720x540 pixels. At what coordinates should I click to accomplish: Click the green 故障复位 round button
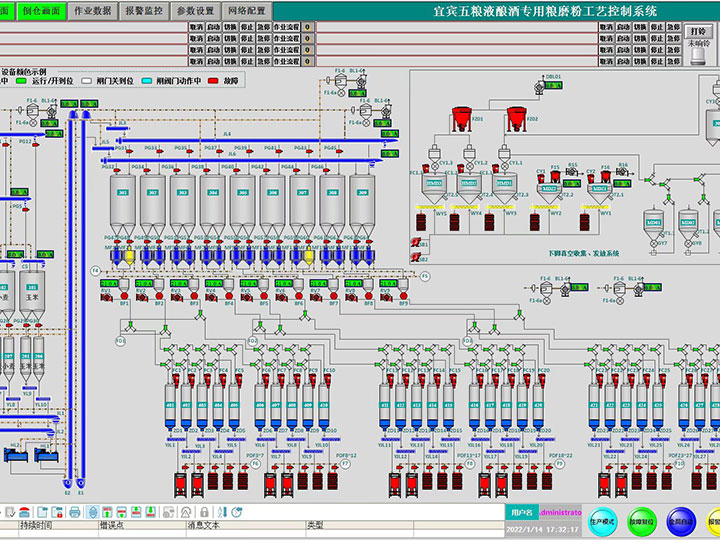tap(642, 522)
